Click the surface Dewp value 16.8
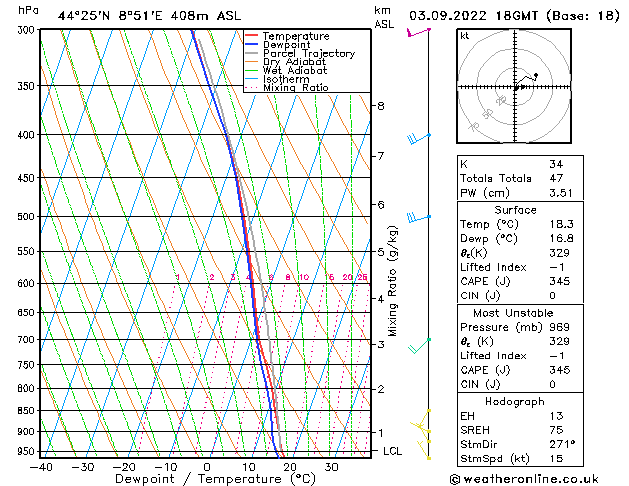 point(561,239)
